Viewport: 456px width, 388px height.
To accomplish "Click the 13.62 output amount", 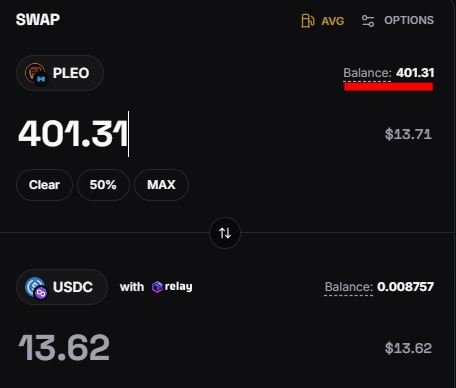I will 64,348.
